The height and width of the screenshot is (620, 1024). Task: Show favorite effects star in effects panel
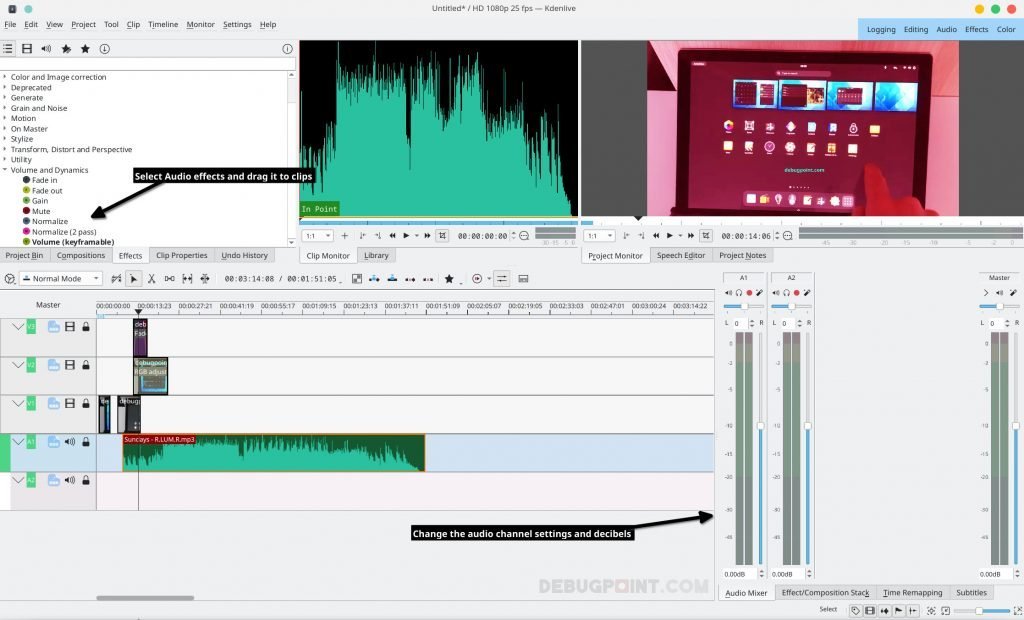pyautogui.click(x=85, y=48)
